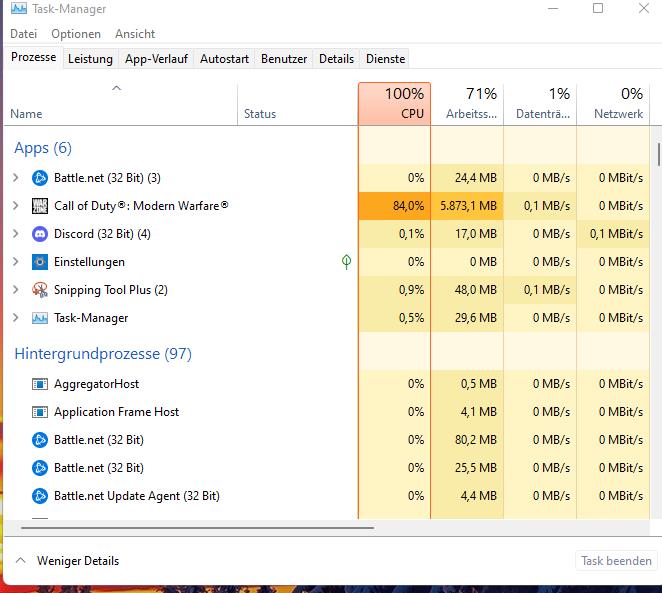The image size is (662, 593).
Task: Collapse view with Weniger Details chevron
Action: [x=20, y=561]
